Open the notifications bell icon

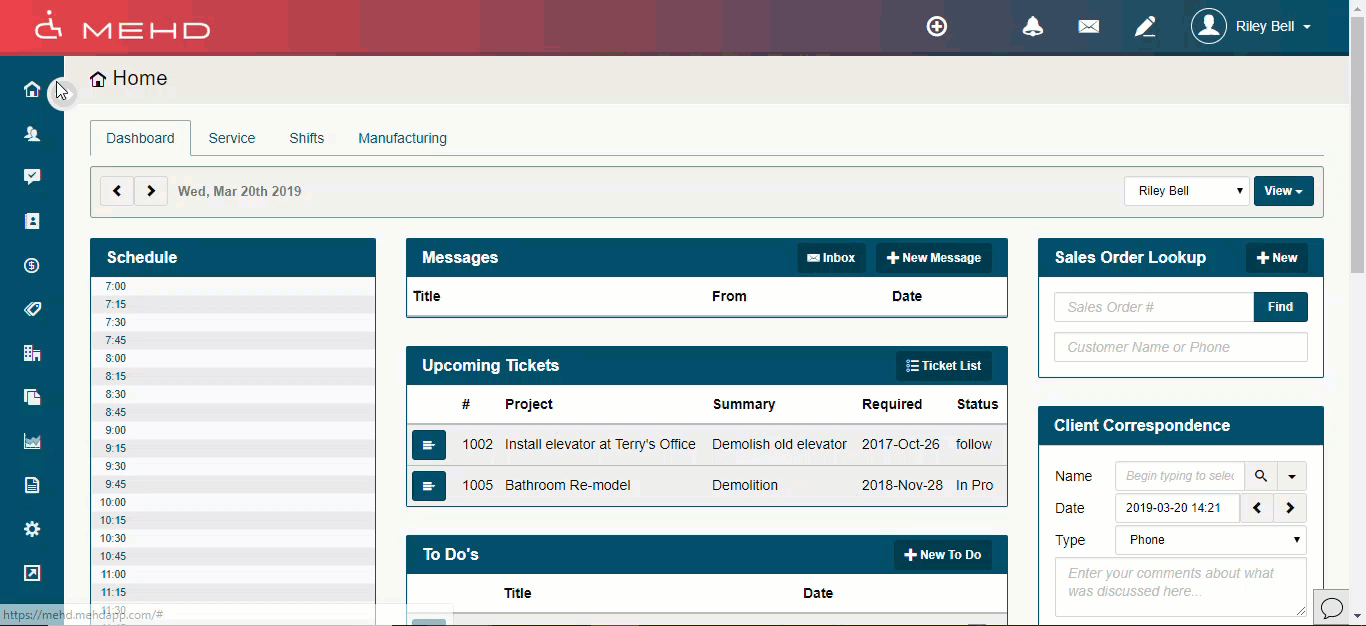pyautogui.click(x=1033, y=27)
